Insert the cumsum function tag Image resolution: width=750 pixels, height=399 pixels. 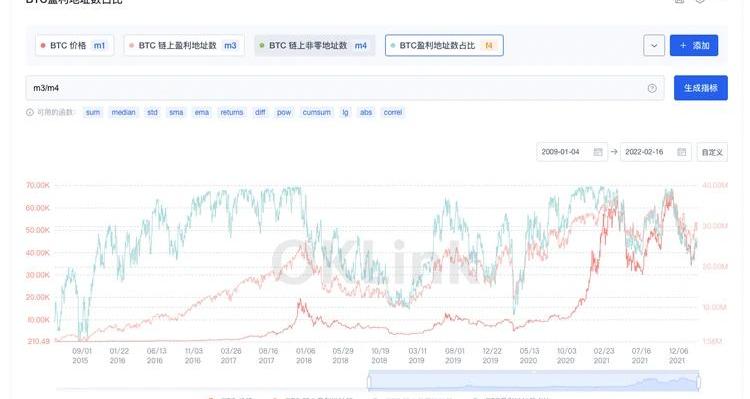coord(317,112)
